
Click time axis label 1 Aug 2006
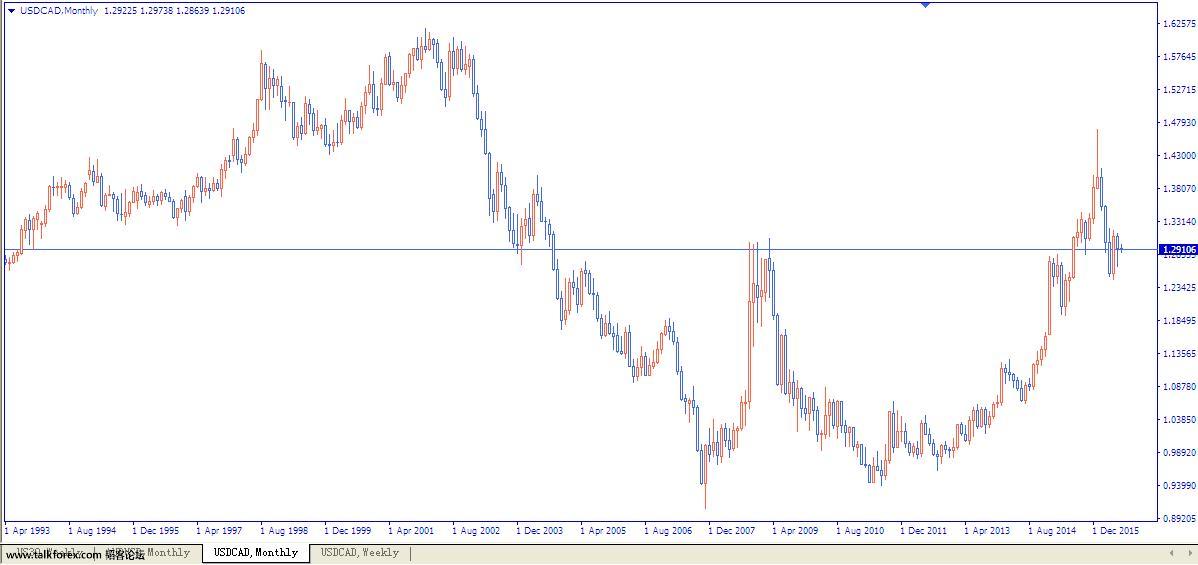668,530
